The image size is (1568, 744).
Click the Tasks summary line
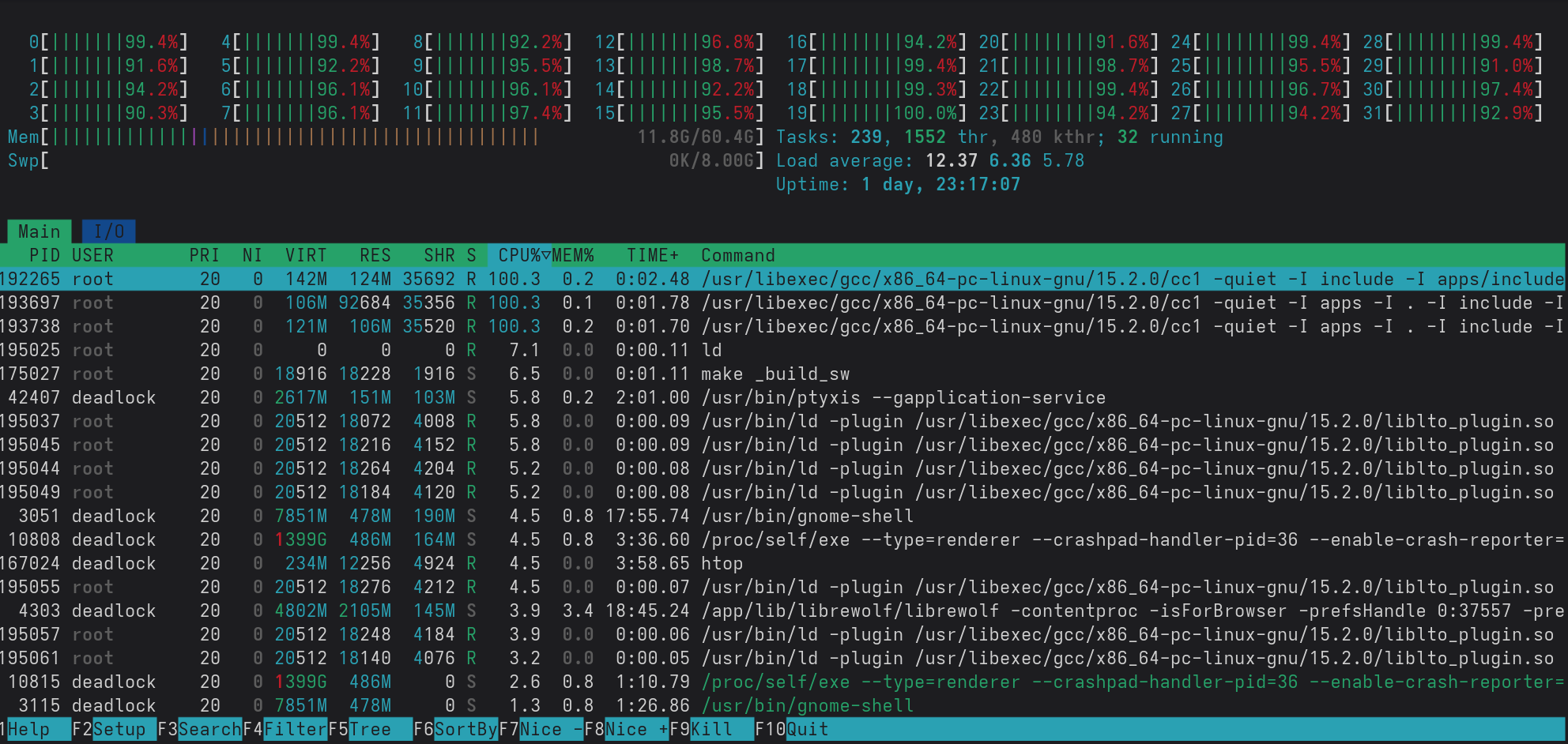pyautogui.click(x=999, y=137)
